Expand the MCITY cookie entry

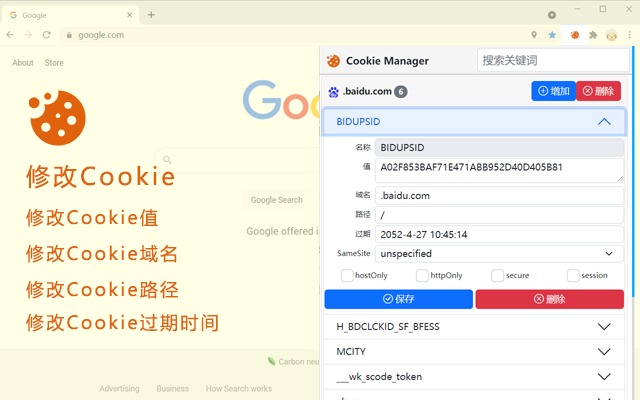pyautogui.click(x=474, y=351)
